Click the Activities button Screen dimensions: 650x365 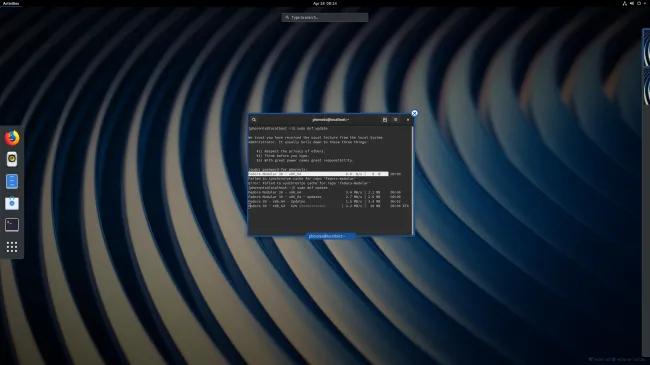coord(11,3)
